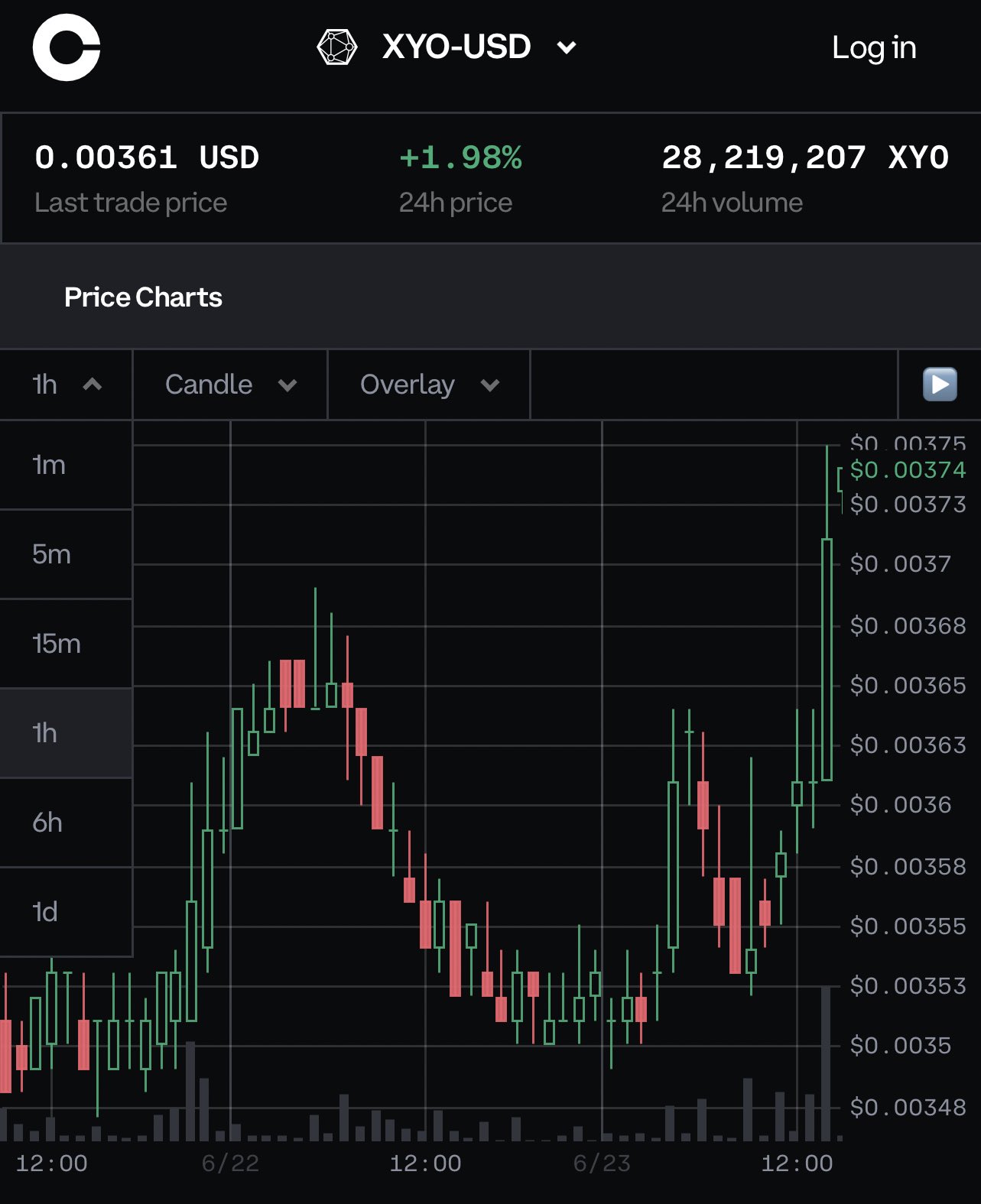981x1204 pixels.
Task: Select the highlighted 1h timeframe option
Action: 67,733
